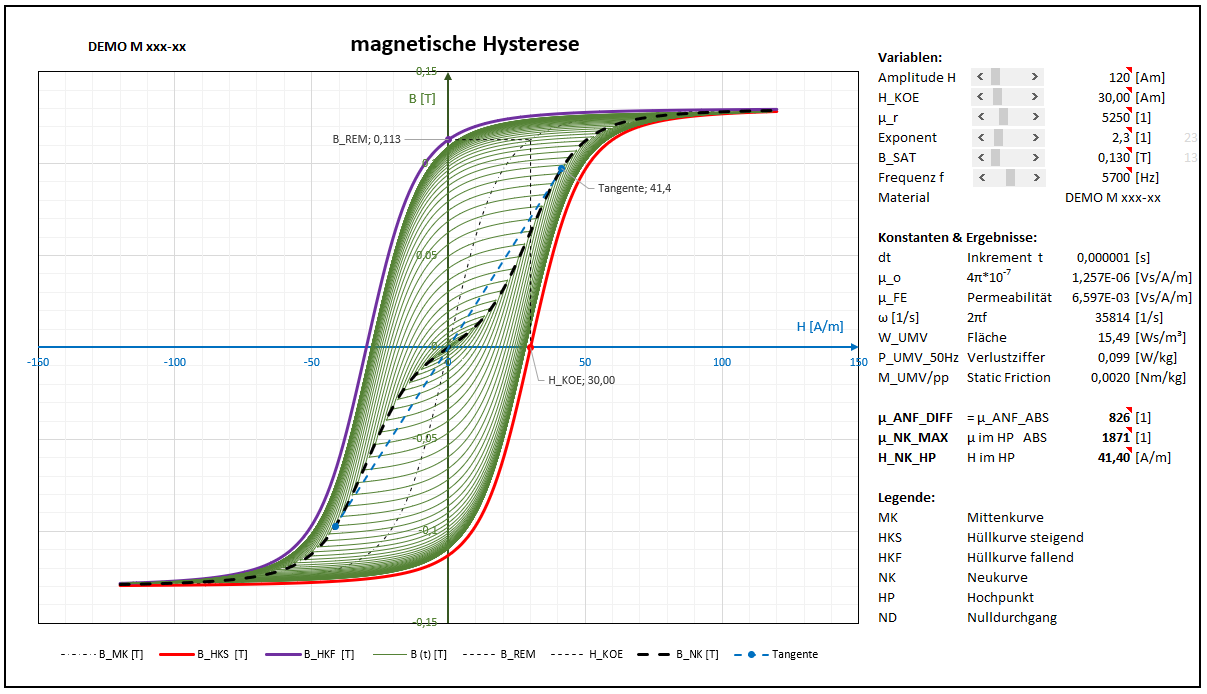The width and height of the screenshot is (1207, 694).
Task: Decrease B_SAT with the left arrow
Action: [x=981, y=157]
